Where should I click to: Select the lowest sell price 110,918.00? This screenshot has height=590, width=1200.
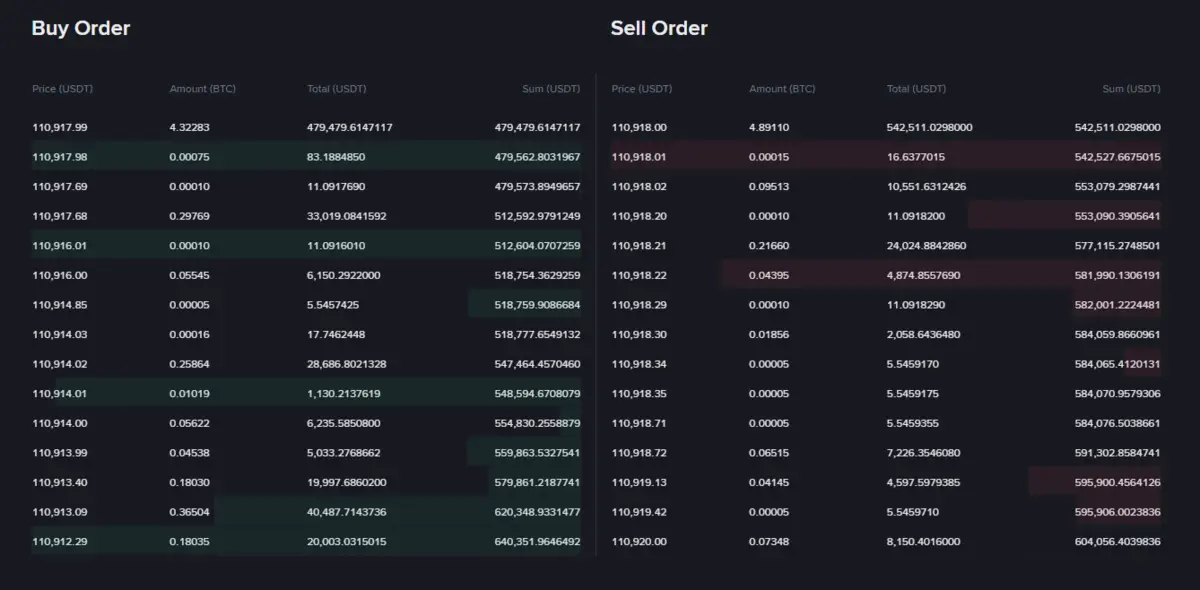click(x=639, y=128)
